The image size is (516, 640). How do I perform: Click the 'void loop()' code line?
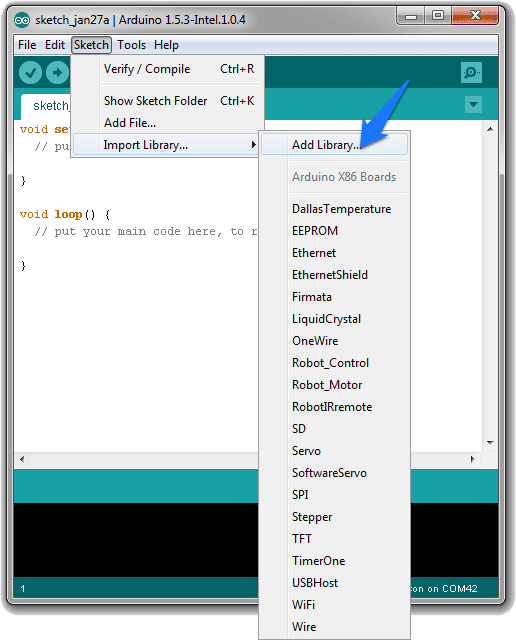click(64, 215)
